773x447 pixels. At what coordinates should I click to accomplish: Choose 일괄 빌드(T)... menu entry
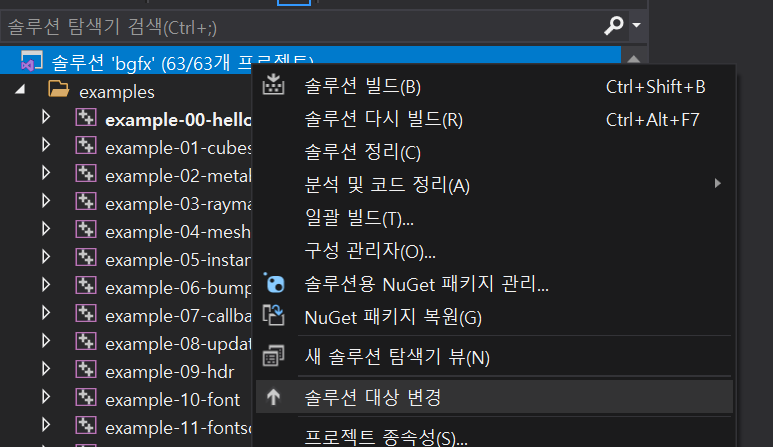tap(494, 218)
